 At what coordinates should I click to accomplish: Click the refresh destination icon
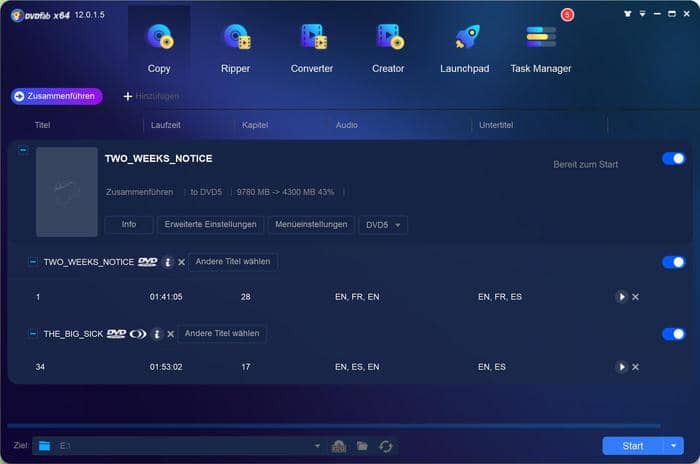tap(386, 446)
